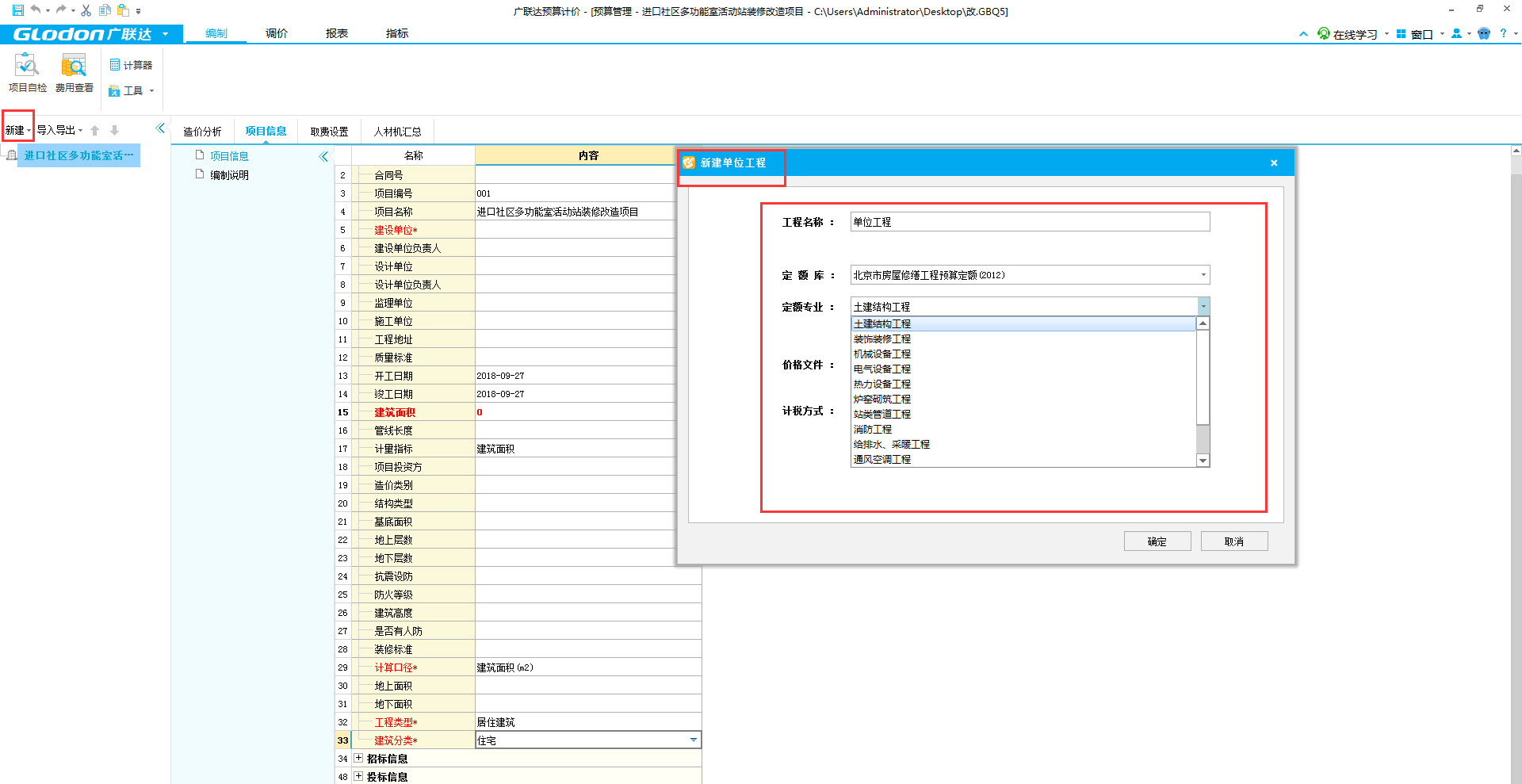Select 项目信息 in the side list

coord(229,156)
